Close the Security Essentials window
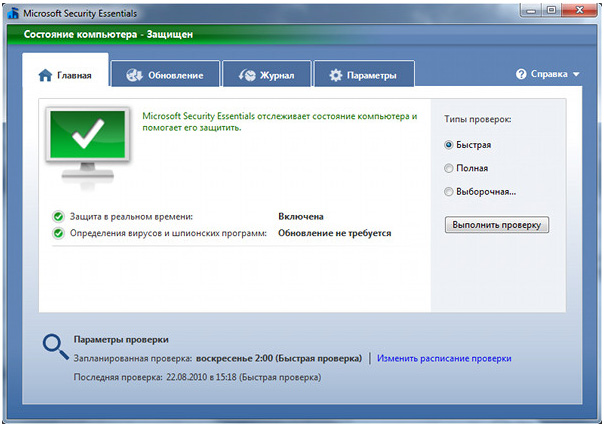Screen dimensions: 604x424 point(579,11)
